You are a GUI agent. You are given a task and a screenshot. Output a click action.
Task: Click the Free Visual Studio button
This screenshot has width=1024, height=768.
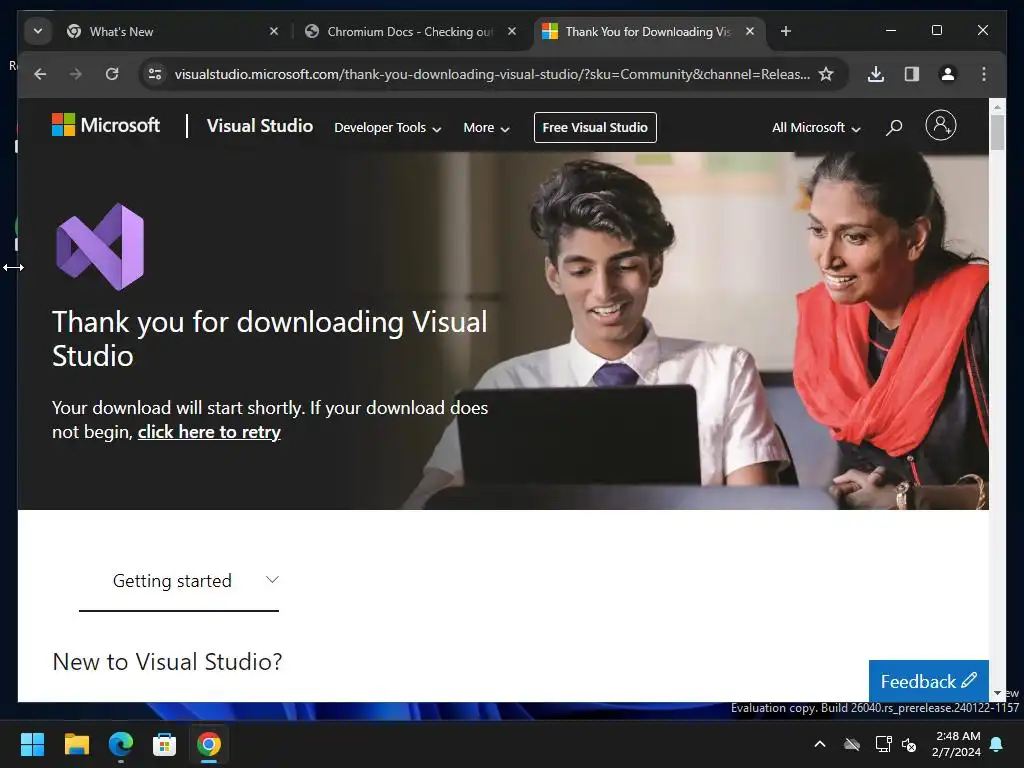(x=595, y=127)
